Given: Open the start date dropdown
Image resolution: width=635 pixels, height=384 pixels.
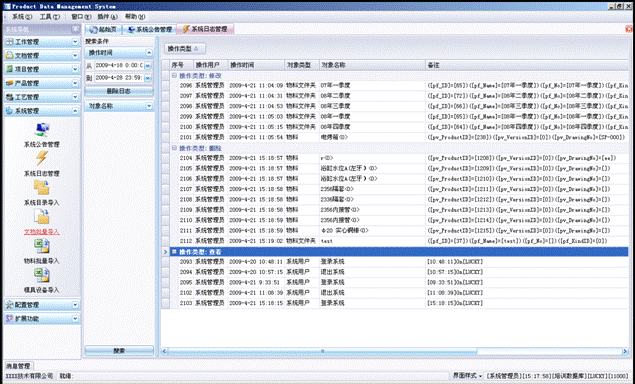Looking at the screenshot, I should coord(147,65).
